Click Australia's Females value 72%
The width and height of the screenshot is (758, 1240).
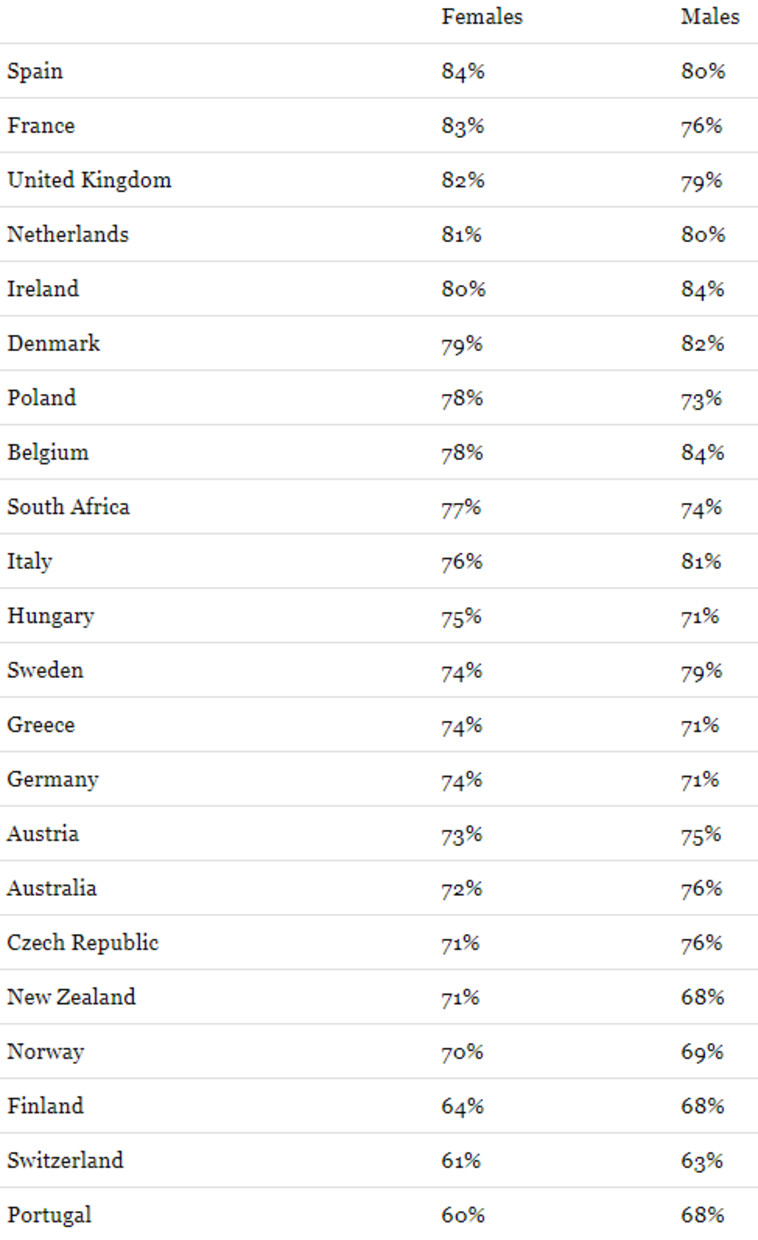[x=462, y=888]
